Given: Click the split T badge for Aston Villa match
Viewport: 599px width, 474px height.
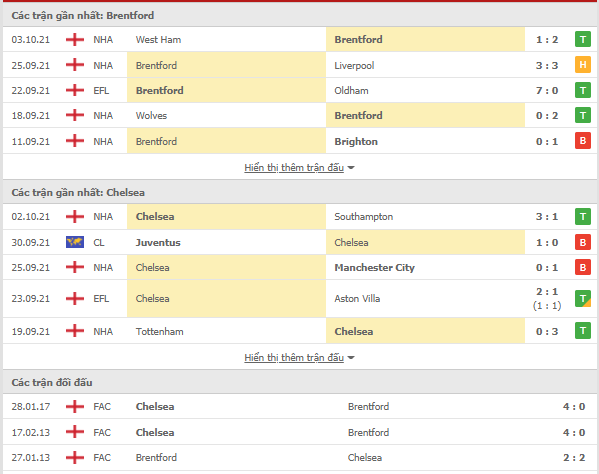Looking at the screenshot, I should click(x=583, y=298).
